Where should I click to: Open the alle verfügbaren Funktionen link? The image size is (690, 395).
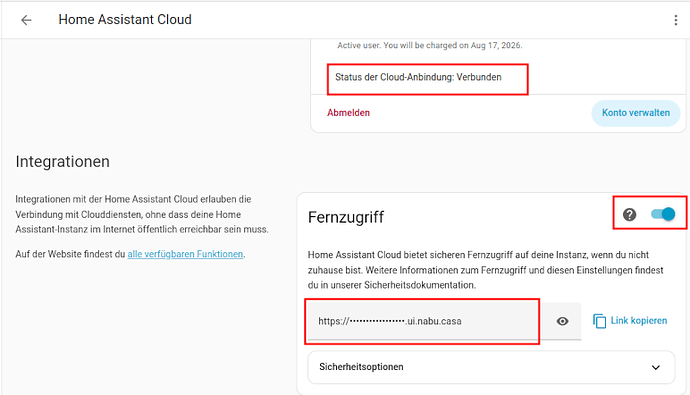click(x=185, y=254)
